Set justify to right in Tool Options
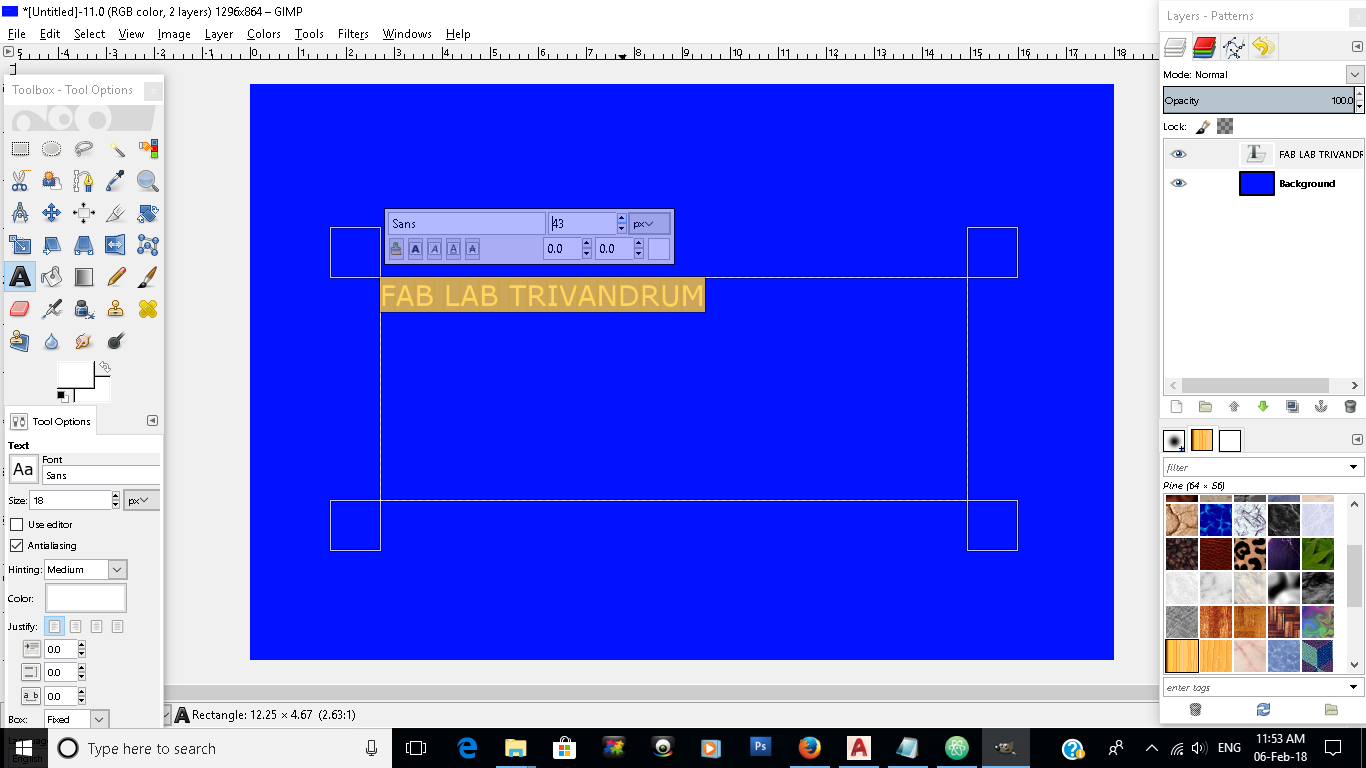 click(75, 626)
